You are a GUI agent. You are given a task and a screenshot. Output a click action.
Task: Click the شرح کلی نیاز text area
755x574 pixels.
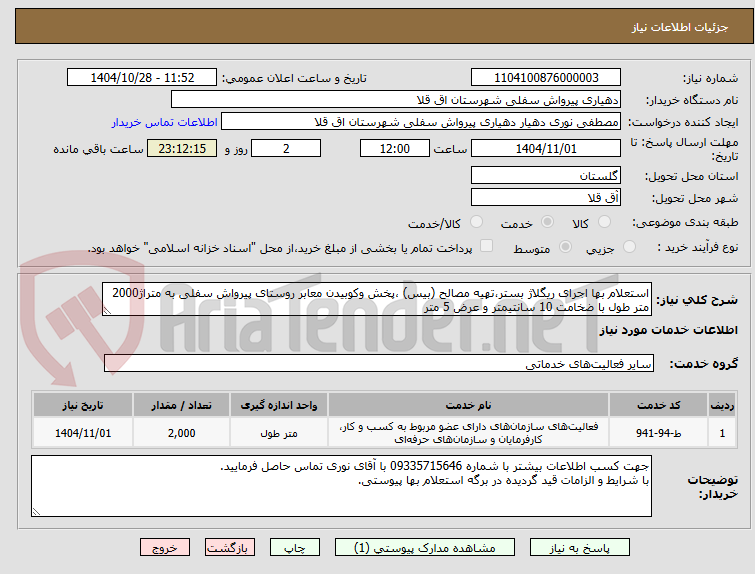click(x=377, y=300)
